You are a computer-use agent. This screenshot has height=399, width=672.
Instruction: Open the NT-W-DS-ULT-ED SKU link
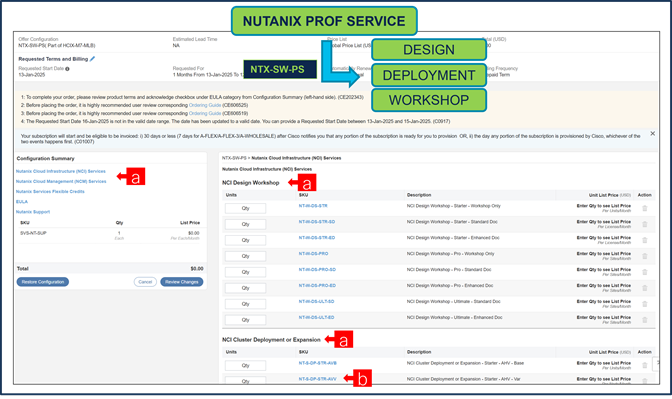pyautogui.click(x=316, y=318)
